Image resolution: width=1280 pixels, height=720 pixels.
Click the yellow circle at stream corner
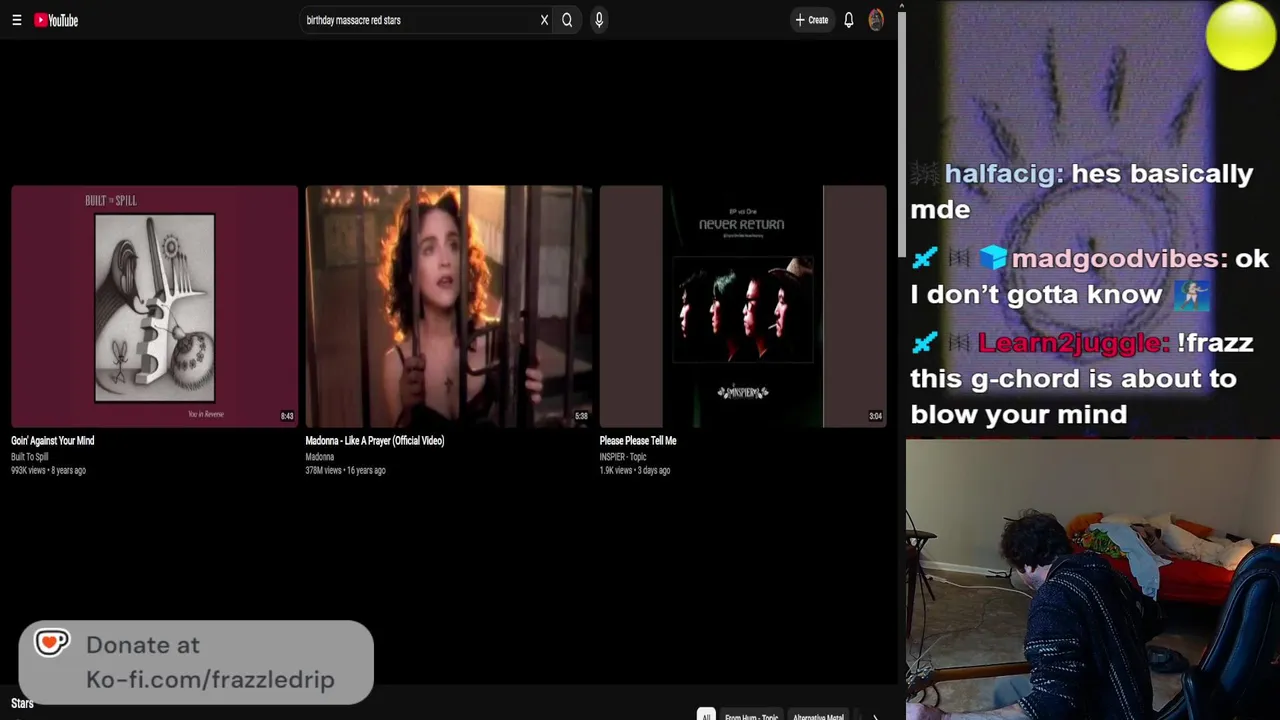point(1241,36)
